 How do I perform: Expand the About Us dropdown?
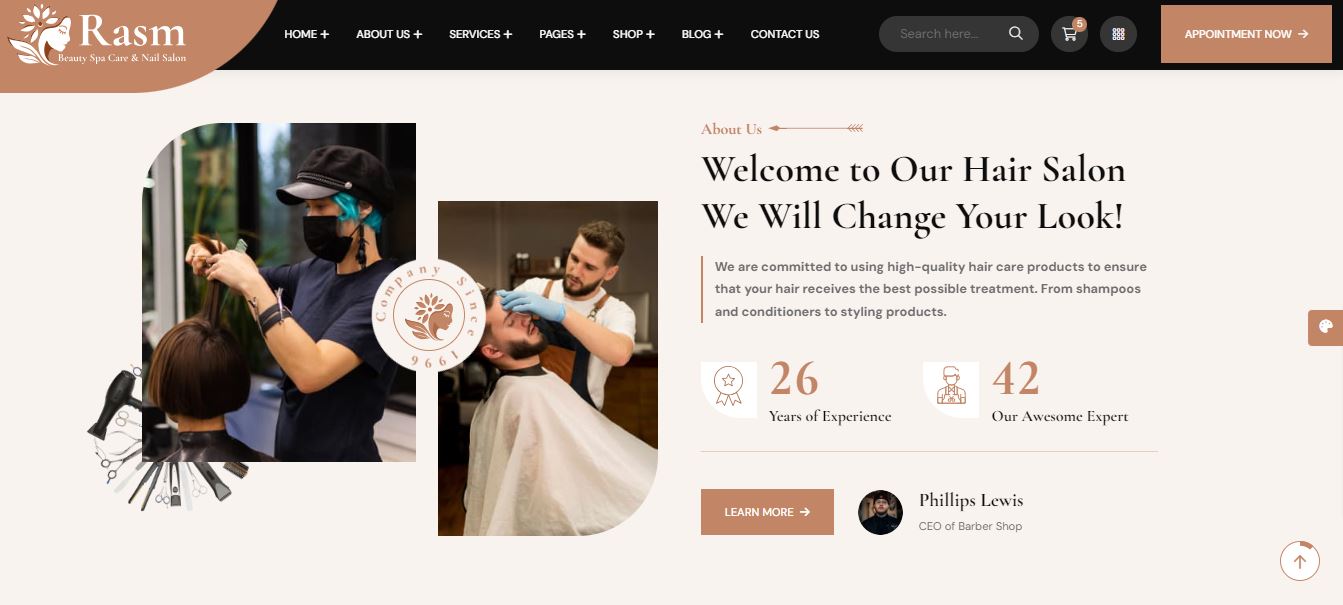pos(389,34)
